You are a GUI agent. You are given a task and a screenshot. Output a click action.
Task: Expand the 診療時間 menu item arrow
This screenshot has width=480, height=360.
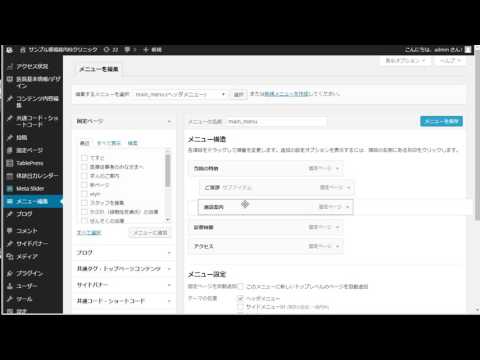337,227
